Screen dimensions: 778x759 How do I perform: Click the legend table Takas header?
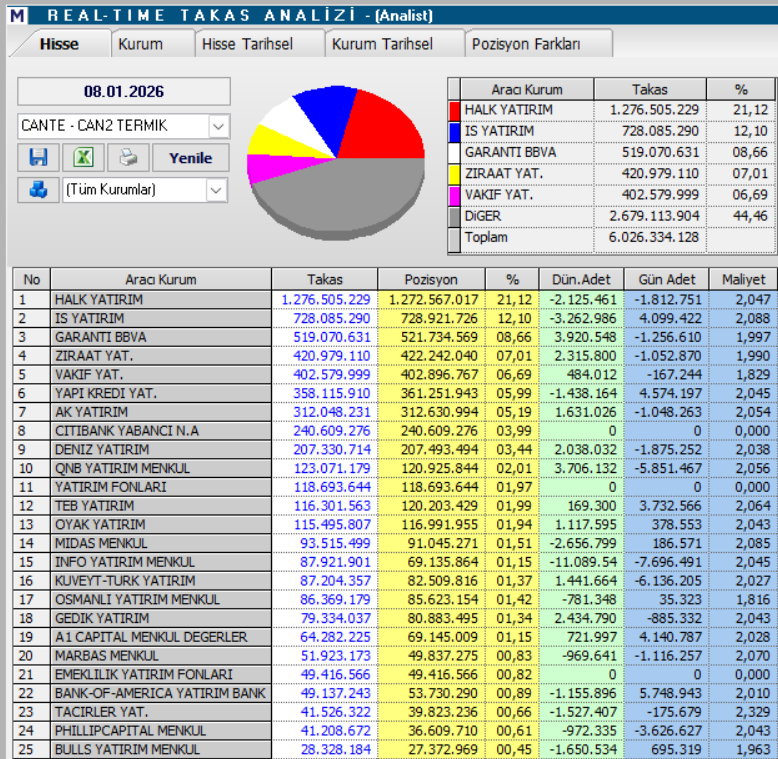[x=649, y=89]
